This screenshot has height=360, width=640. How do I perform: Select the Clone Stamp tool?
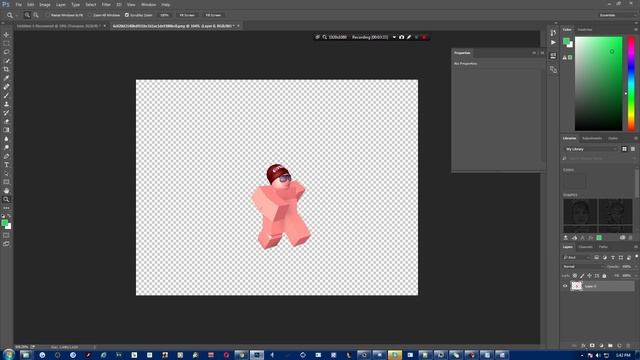6,104
